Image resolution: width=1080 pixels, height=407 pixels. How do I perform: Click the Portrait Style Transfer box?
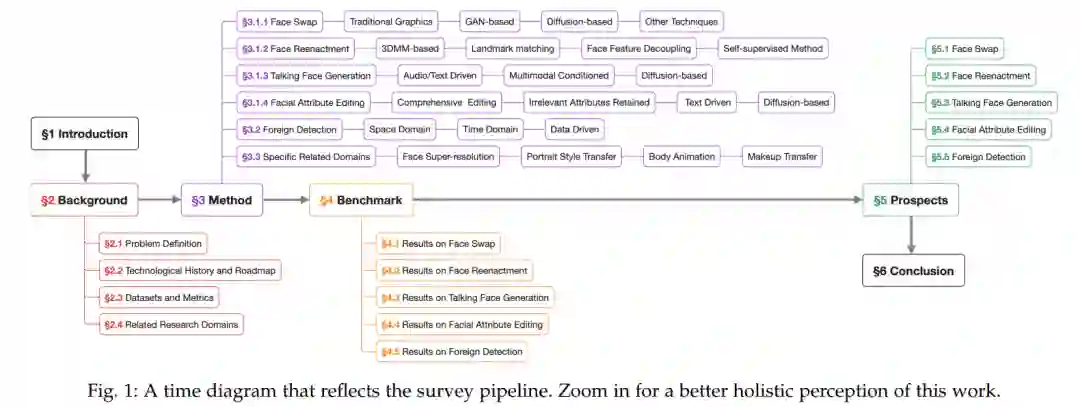[x=571, y=156]
